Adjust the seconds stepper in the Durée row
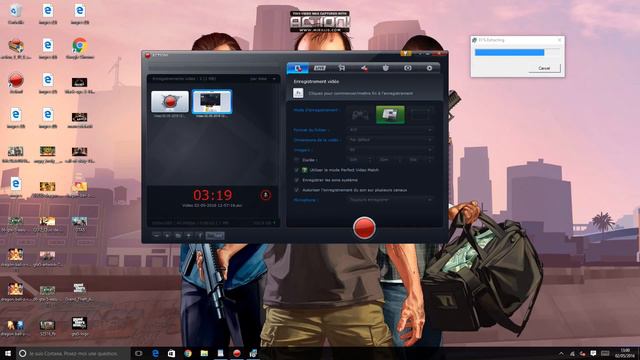640x360 pixels. [430, 160]
